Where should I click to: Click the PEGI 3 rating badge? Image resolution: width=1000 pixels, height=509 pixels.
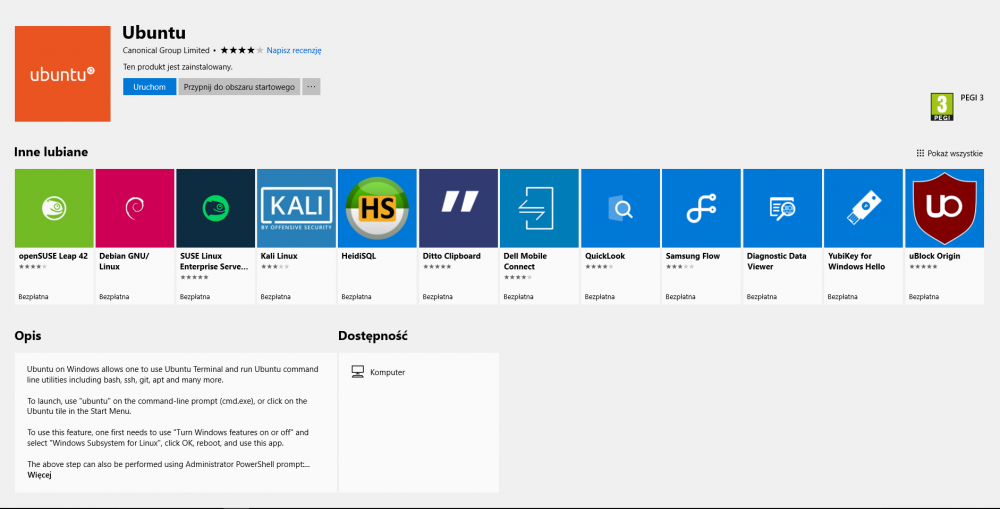942,107
